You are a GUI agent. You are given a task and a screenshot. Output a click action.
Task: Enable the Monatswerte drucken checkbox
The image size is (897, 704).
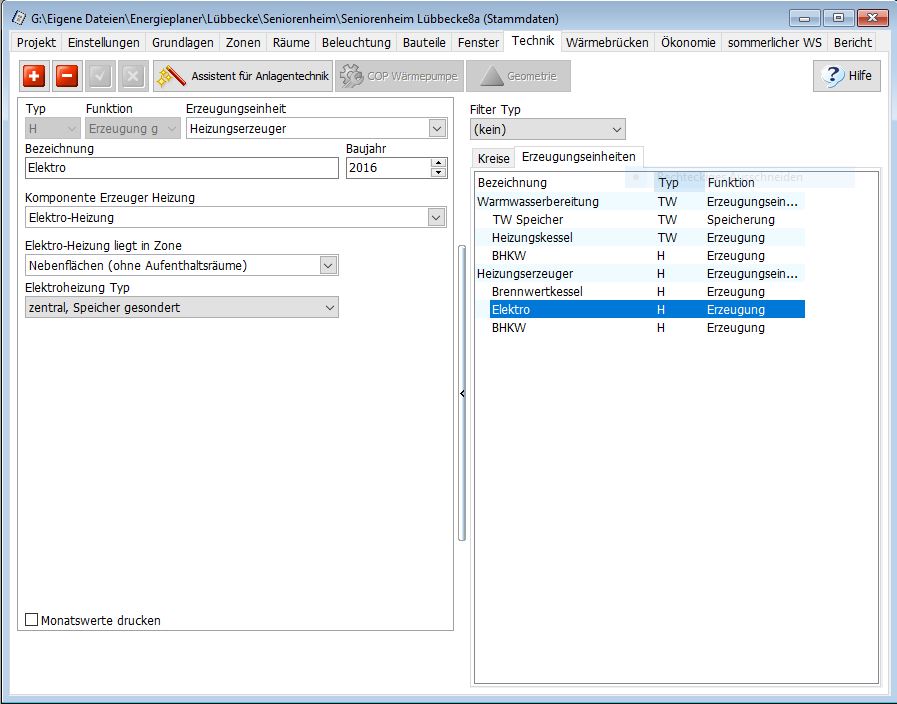tap(32, 620)
